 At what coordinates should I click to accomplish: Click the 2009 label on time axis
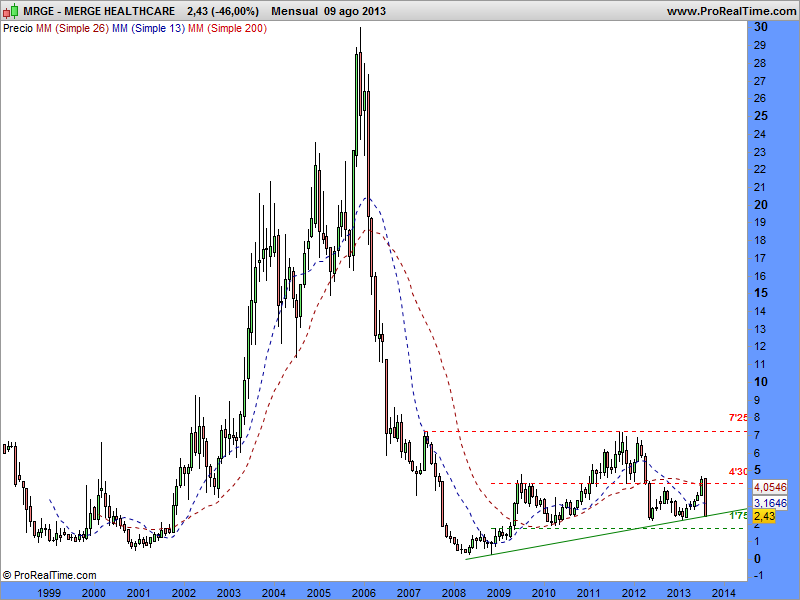[x=498, y=593]
